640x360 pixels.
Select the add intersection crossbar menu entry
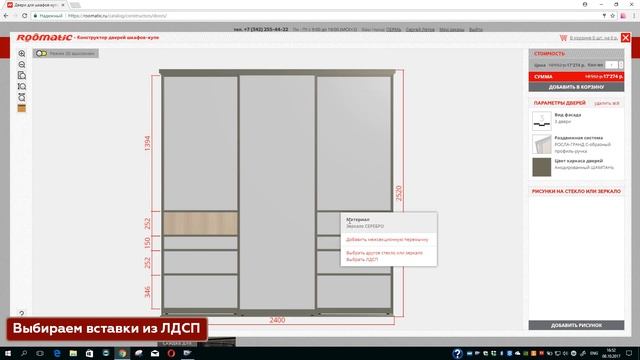tap(387, 240)
